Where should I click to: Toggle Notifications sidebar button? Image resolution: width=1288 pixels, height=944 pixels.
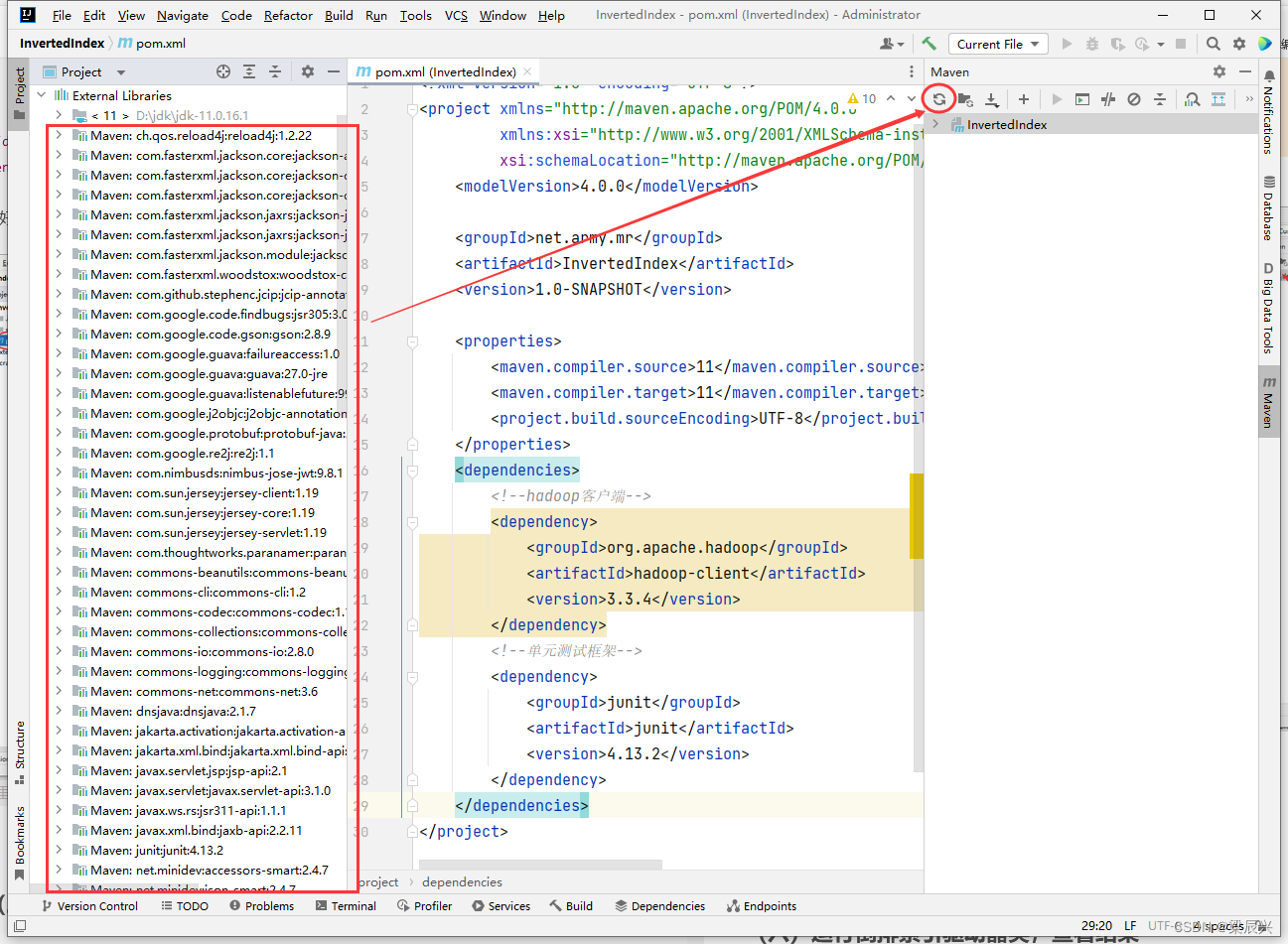click(1268, 111)
